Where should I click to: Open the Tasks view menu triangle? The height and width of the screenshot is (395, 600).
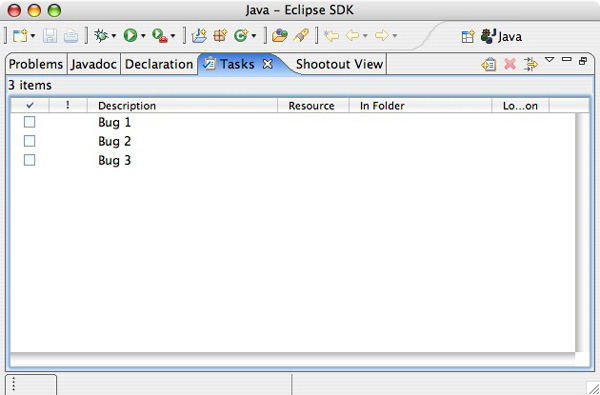click(549, 60)
